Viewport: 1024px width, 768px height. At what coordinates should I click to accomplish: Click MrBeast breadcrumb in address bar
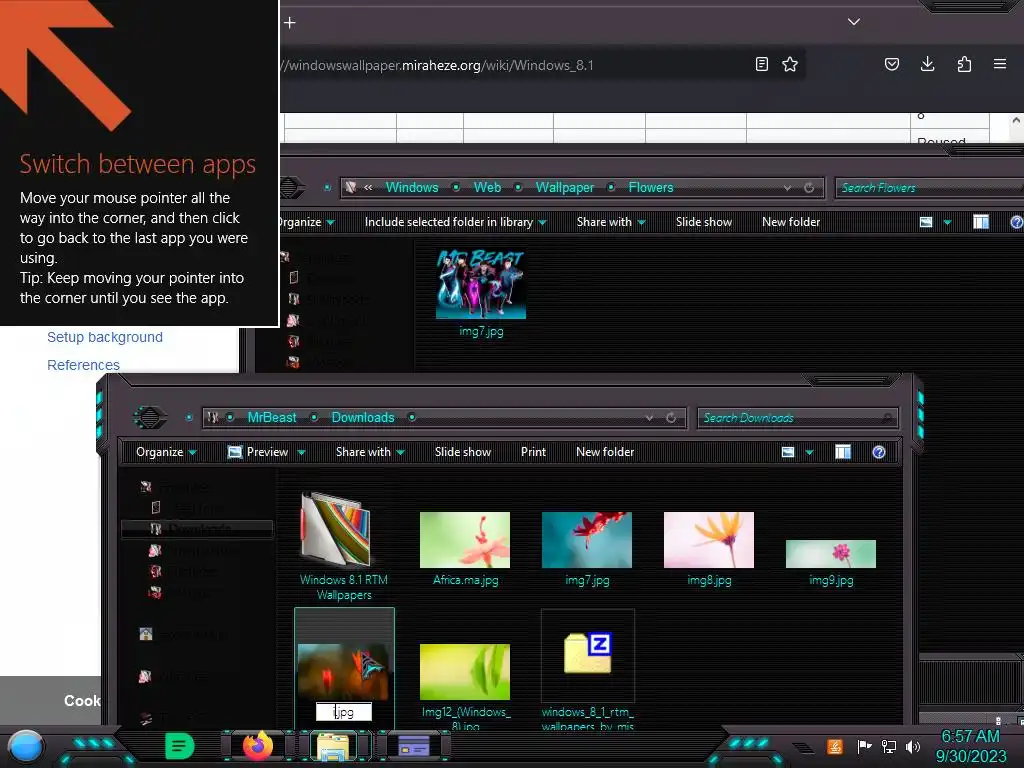[272, 417]
